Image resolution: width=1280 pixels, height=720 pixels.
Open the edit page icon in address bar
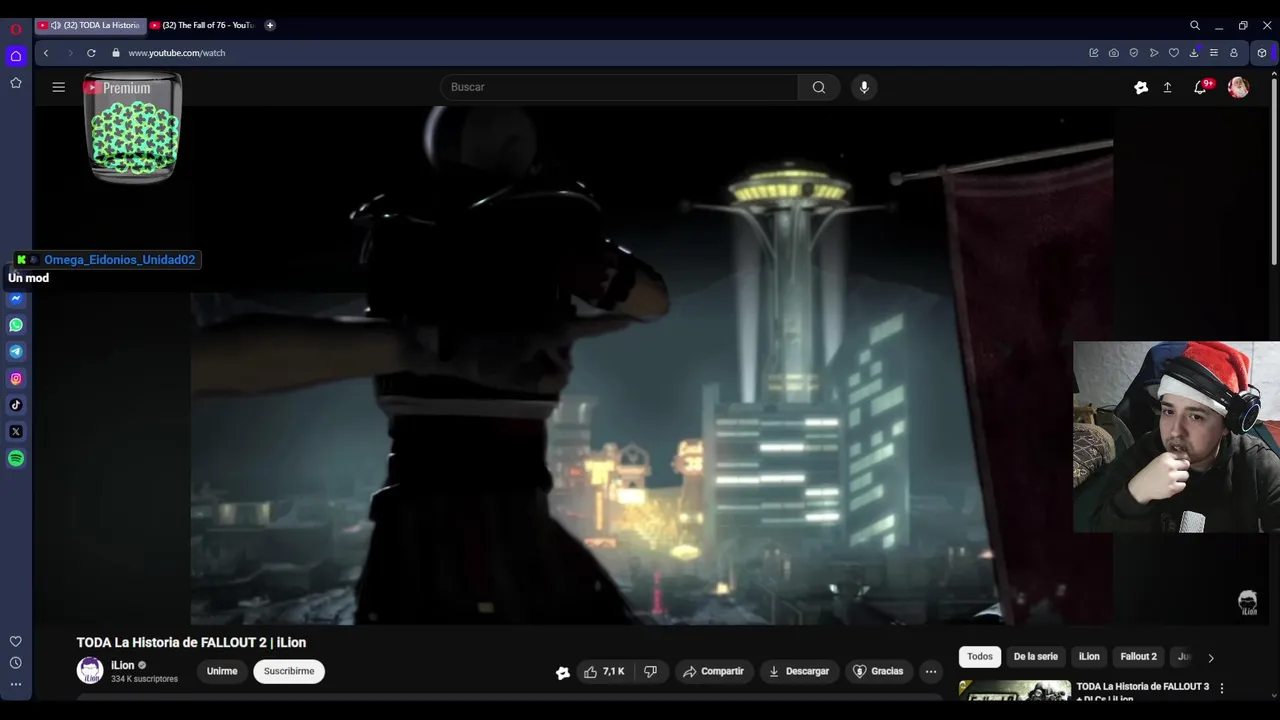(x=1094, y=53)
